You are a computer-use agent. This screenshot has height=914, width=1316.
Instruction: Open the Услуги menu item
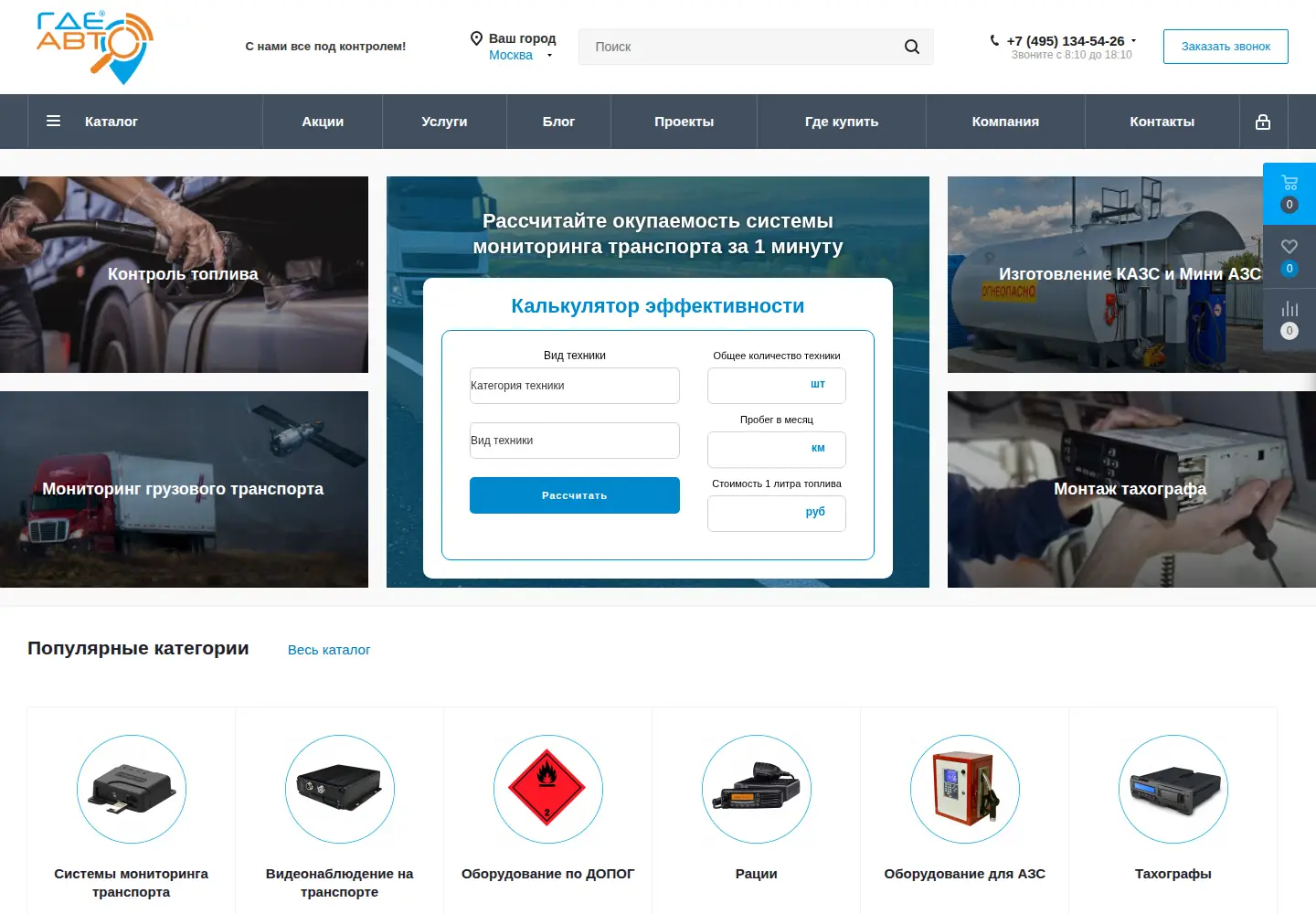click(444, 122)
